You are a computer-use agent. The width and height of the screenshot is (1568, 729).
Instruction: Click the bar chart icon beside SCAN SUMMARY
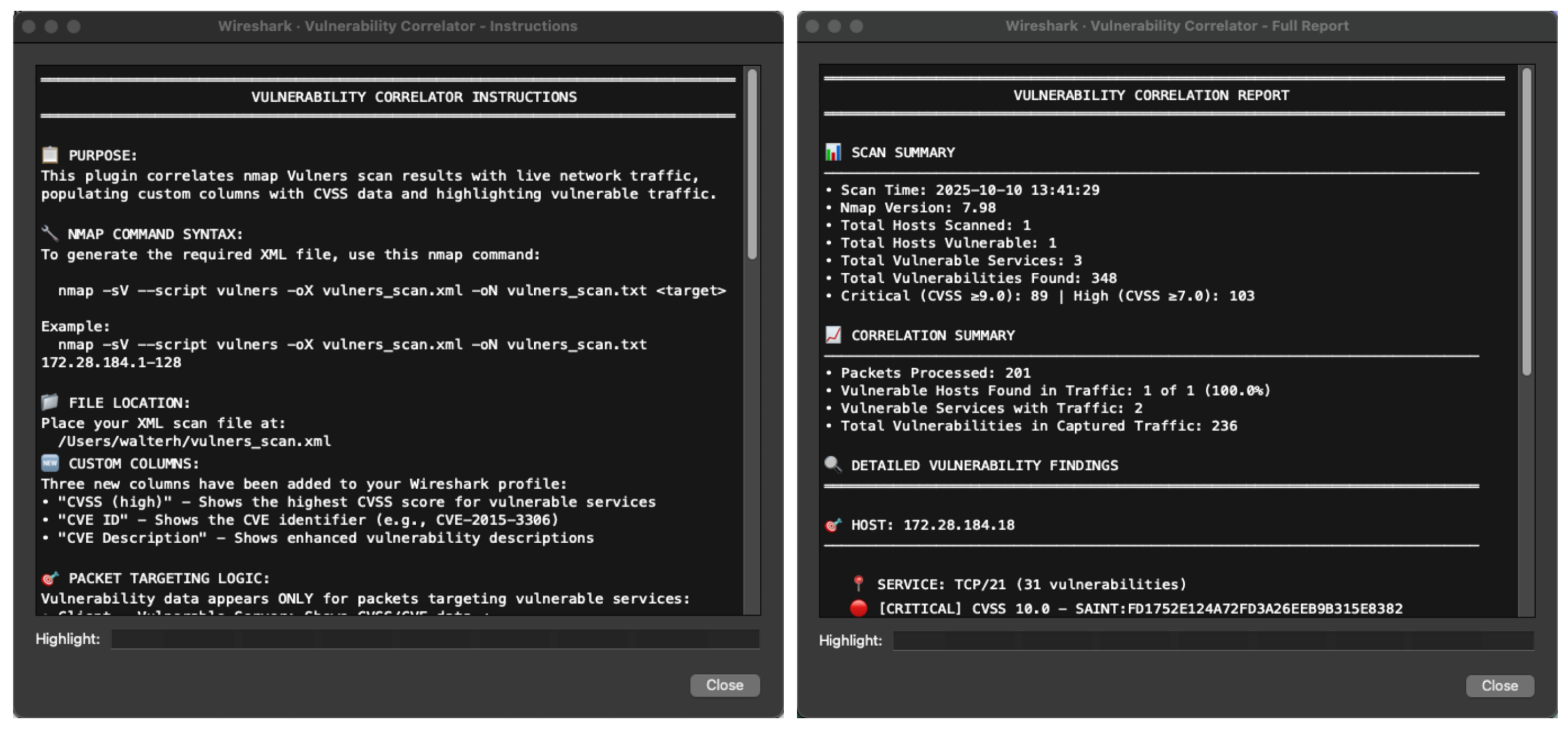point(833,152)
